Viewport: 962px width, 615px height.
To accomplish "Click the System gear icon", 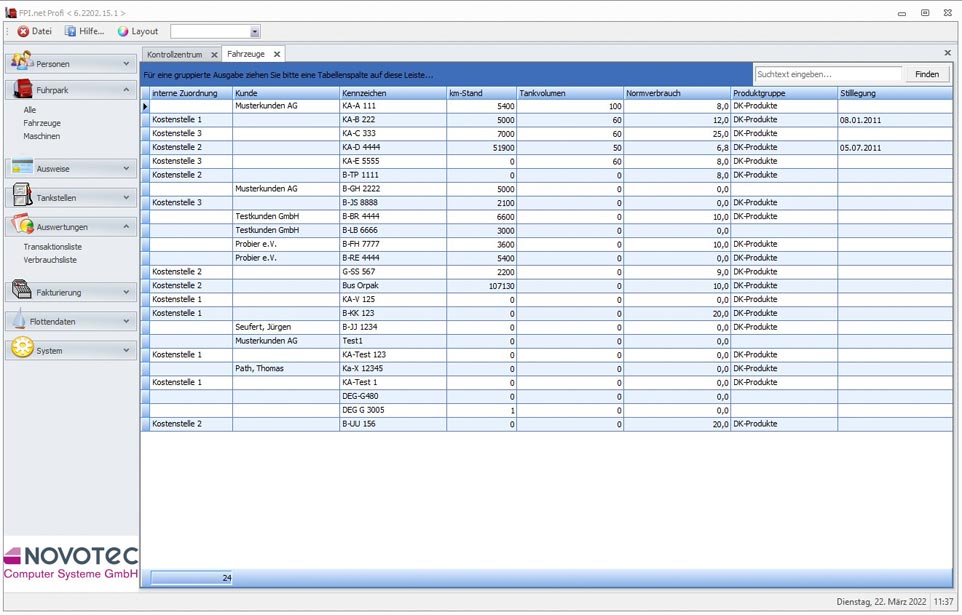I will pyautogui.click(x=21, y=350).
